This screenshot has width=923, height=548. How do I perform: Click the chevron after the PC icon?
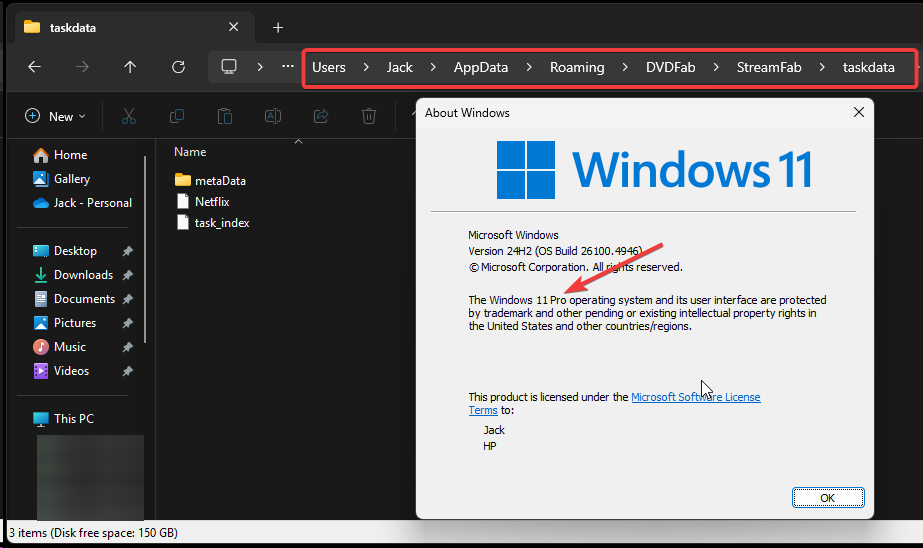tap(260, 67)
